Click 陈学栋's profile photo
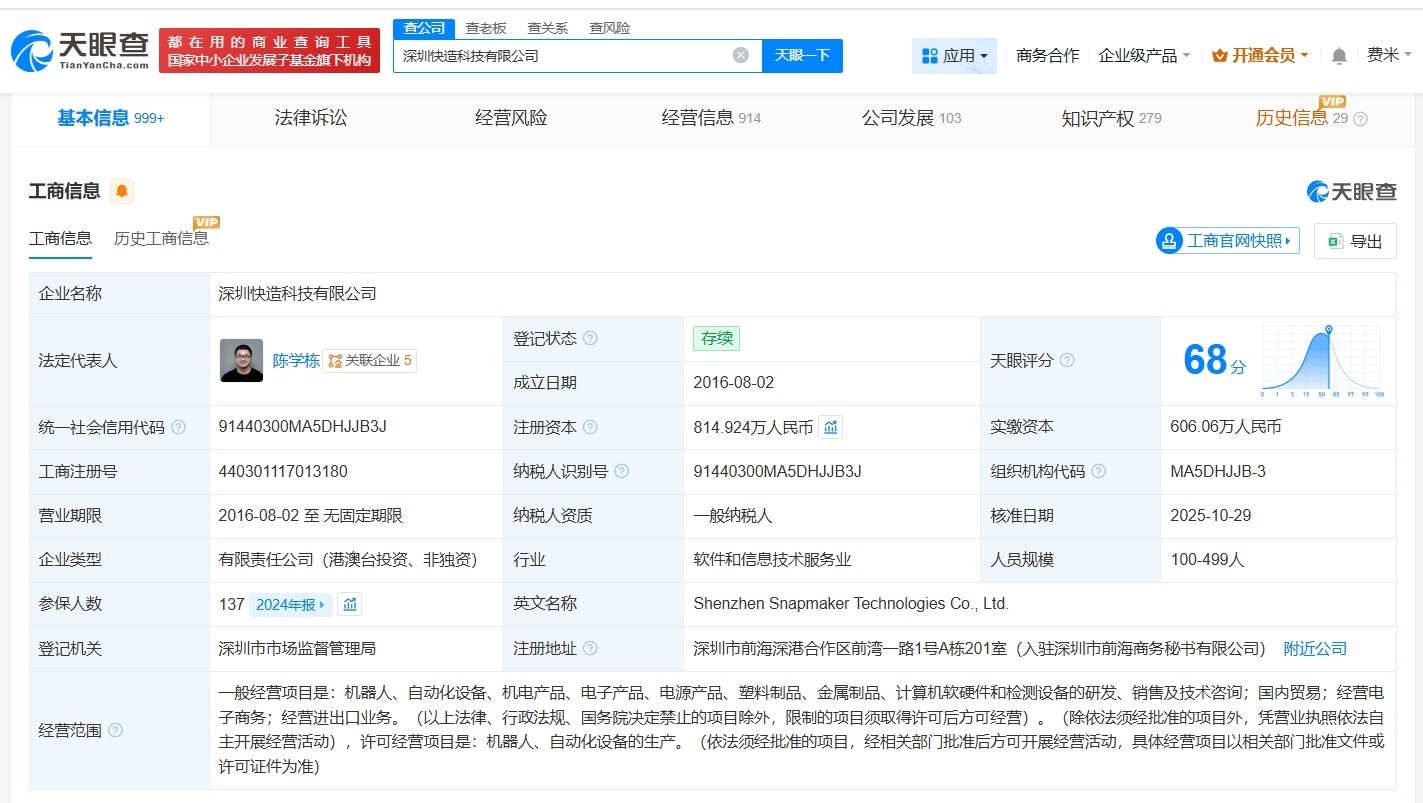 tap(242, 360)
